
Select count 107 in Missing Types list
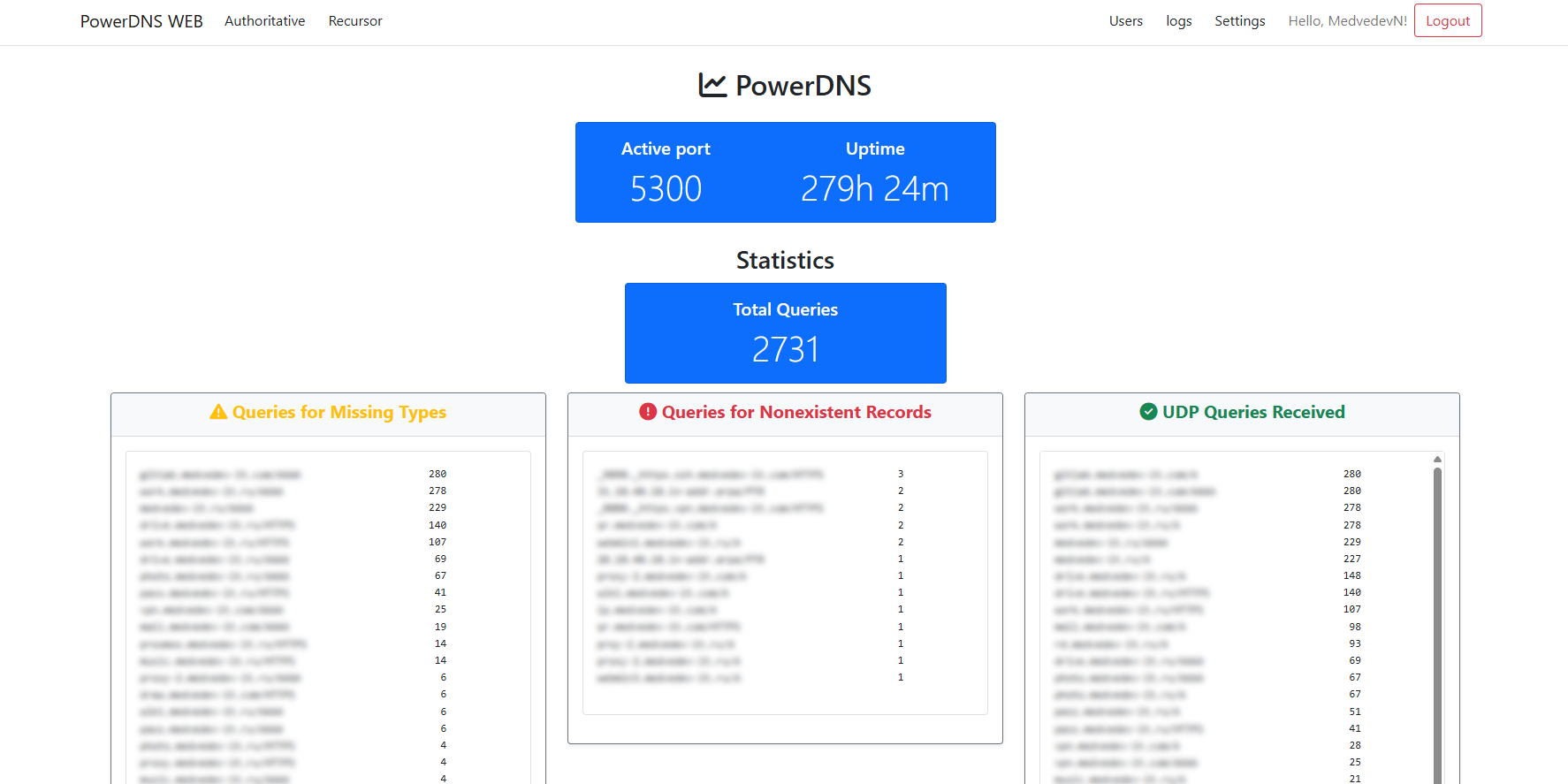point(438,542)
